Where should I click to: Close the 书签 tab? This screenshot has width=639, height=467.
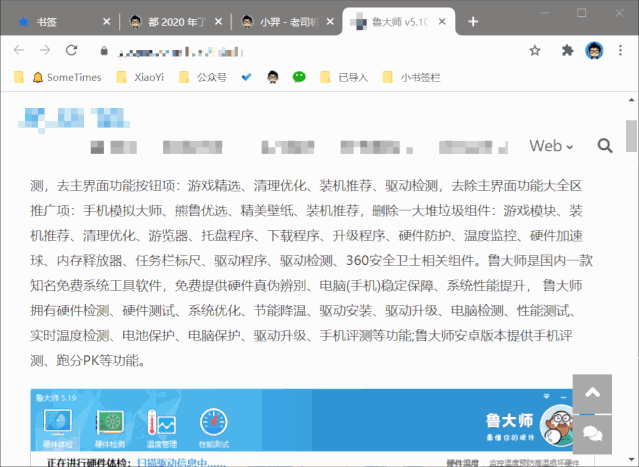coord(106,22)
